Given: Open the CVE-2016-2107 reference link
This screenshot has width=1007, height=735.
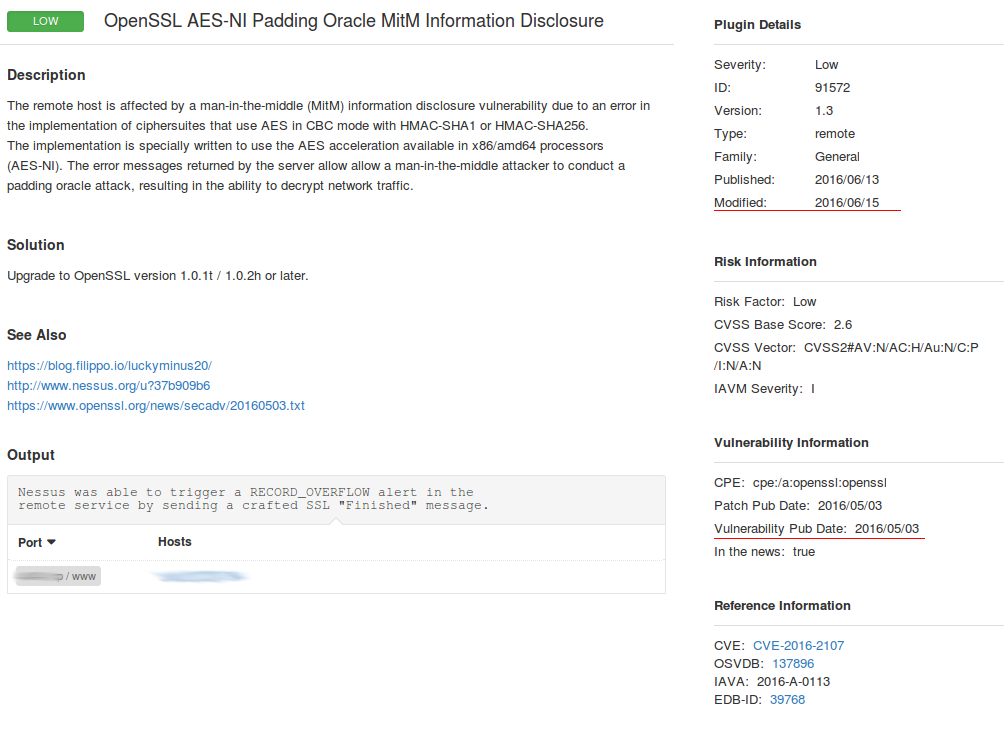Looking at the screenshot, I should (x=798, y=646).
